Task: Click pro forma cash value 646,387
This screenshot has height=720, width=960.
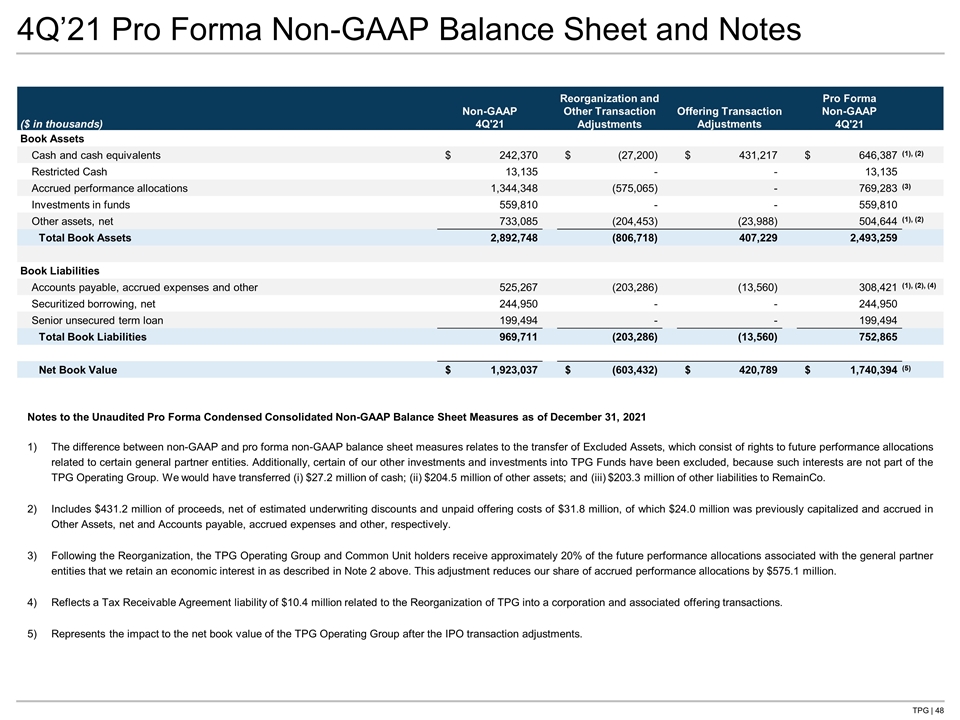Action: (x=878, y=156)
